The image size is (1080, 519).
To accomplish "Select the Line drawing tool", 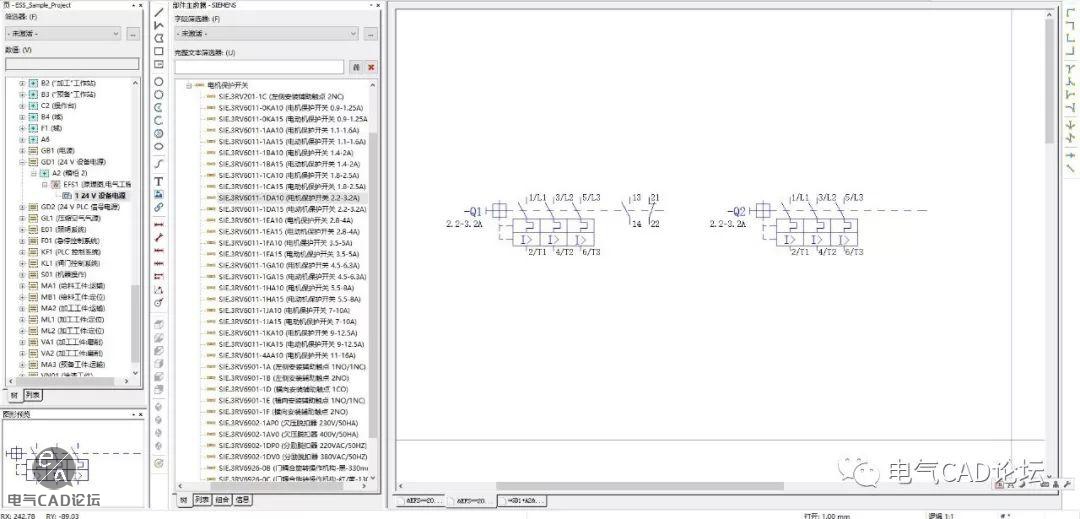I will [158, 12].
